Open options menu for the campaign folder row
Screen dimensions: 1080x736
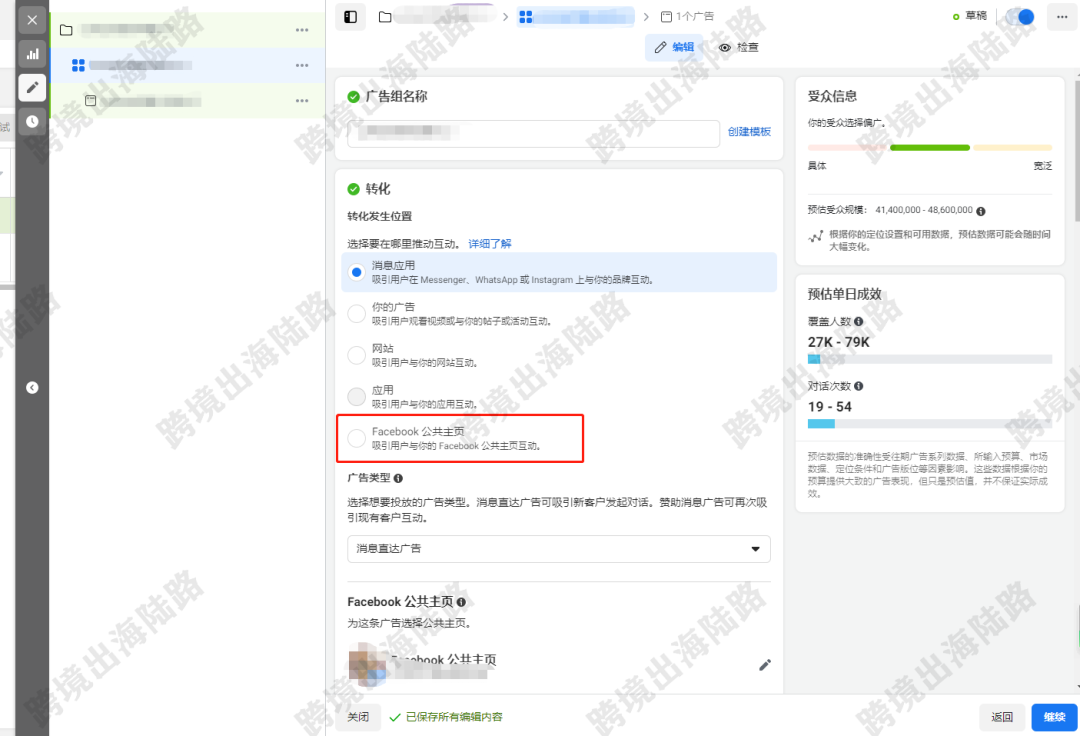click(302, 30)
